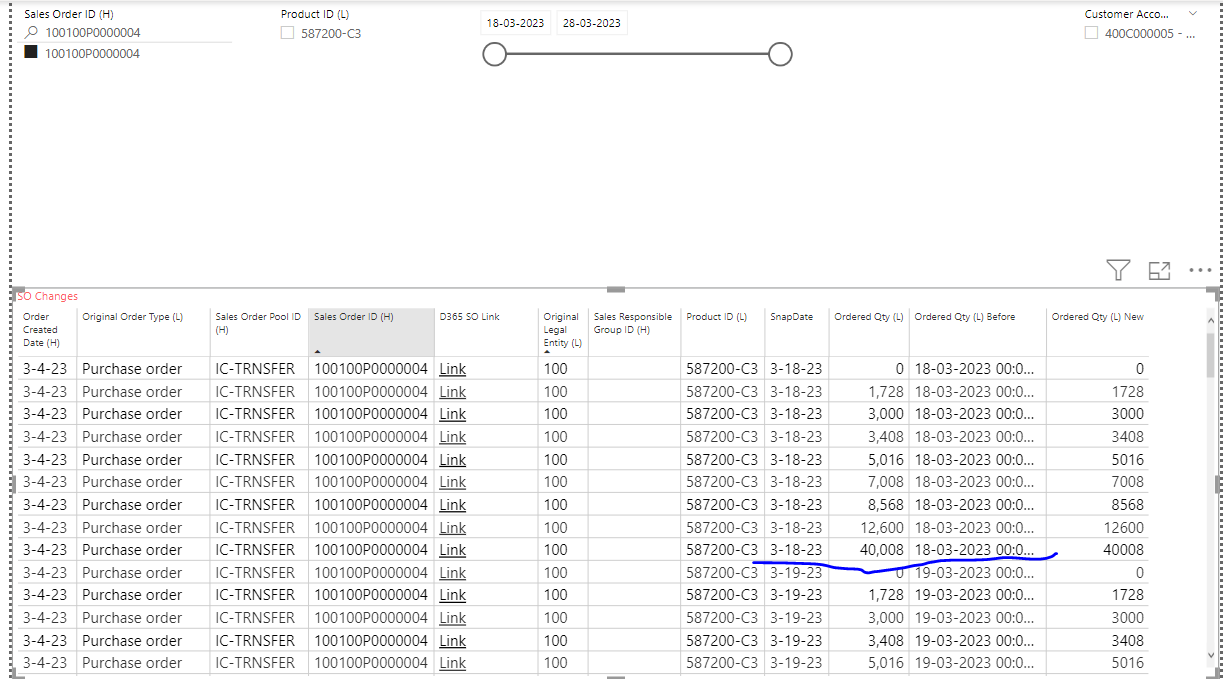The height and width of the screenshot is (679, 1223).
Task: Open the More options ellipsis menu
Action: tap(1200, 270)
